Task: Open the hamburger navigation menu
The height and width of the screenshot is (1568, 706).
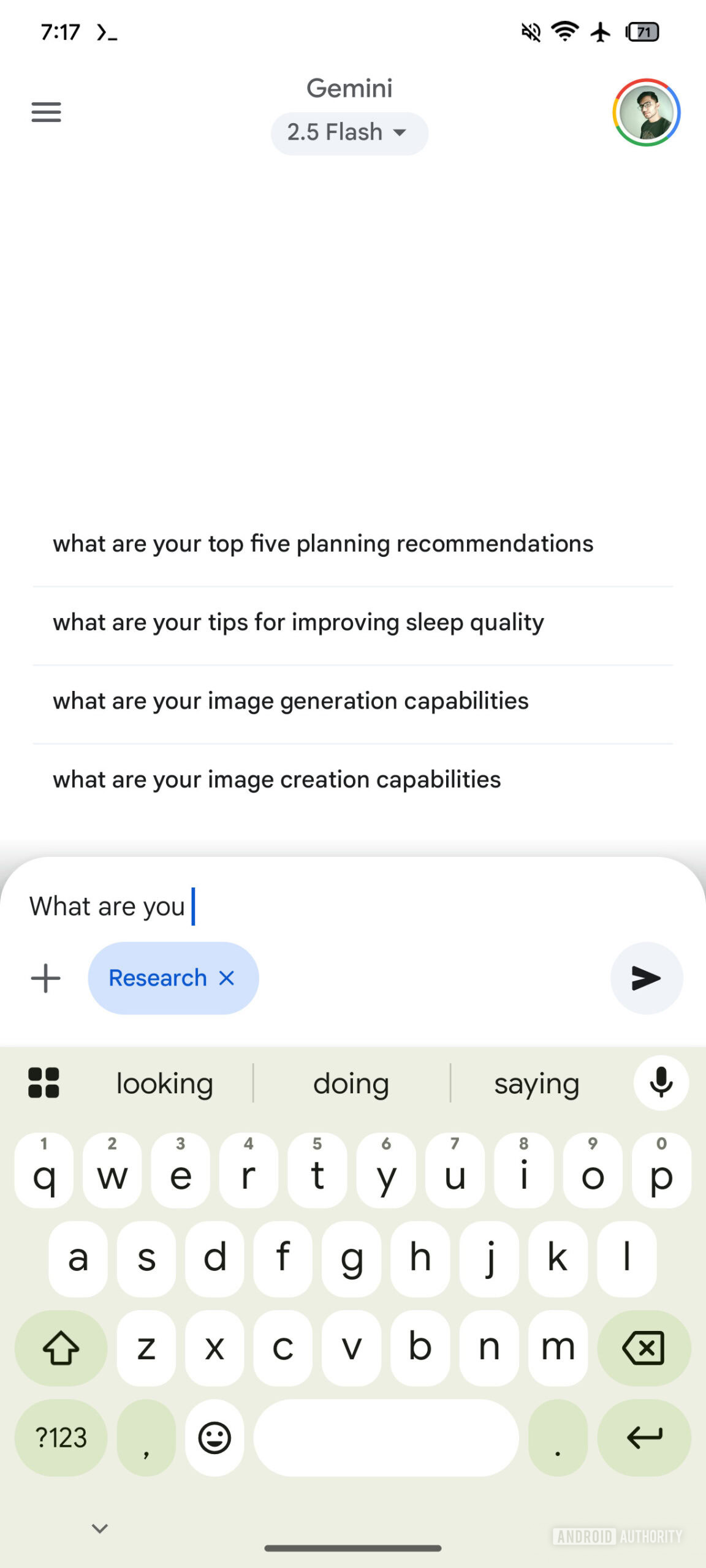Action: pyautogui.click(x=47, y=112)
